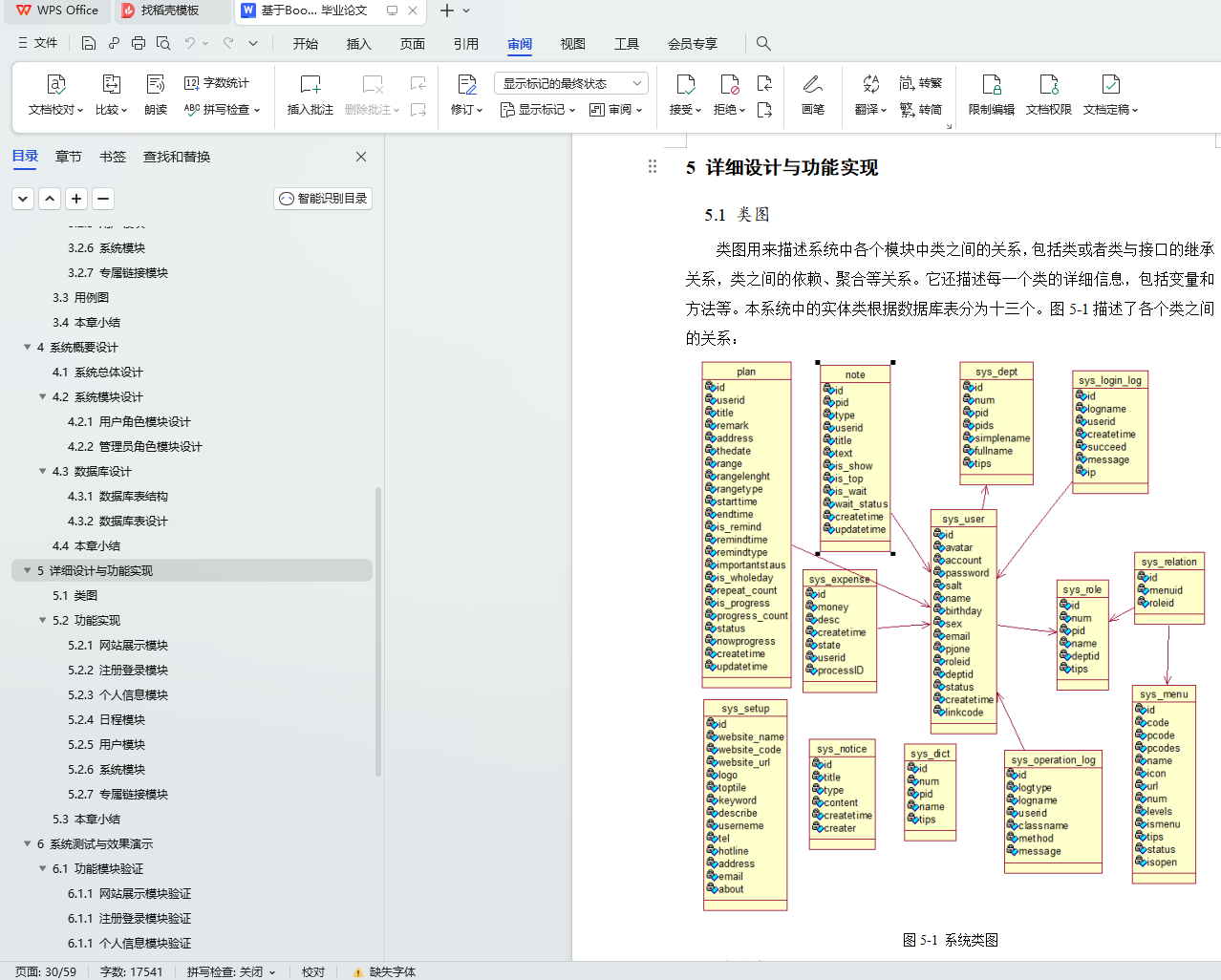Add a new tab with the plus button
The width and height of the screenshot is (1221, 980).
(x=447, y=11)
